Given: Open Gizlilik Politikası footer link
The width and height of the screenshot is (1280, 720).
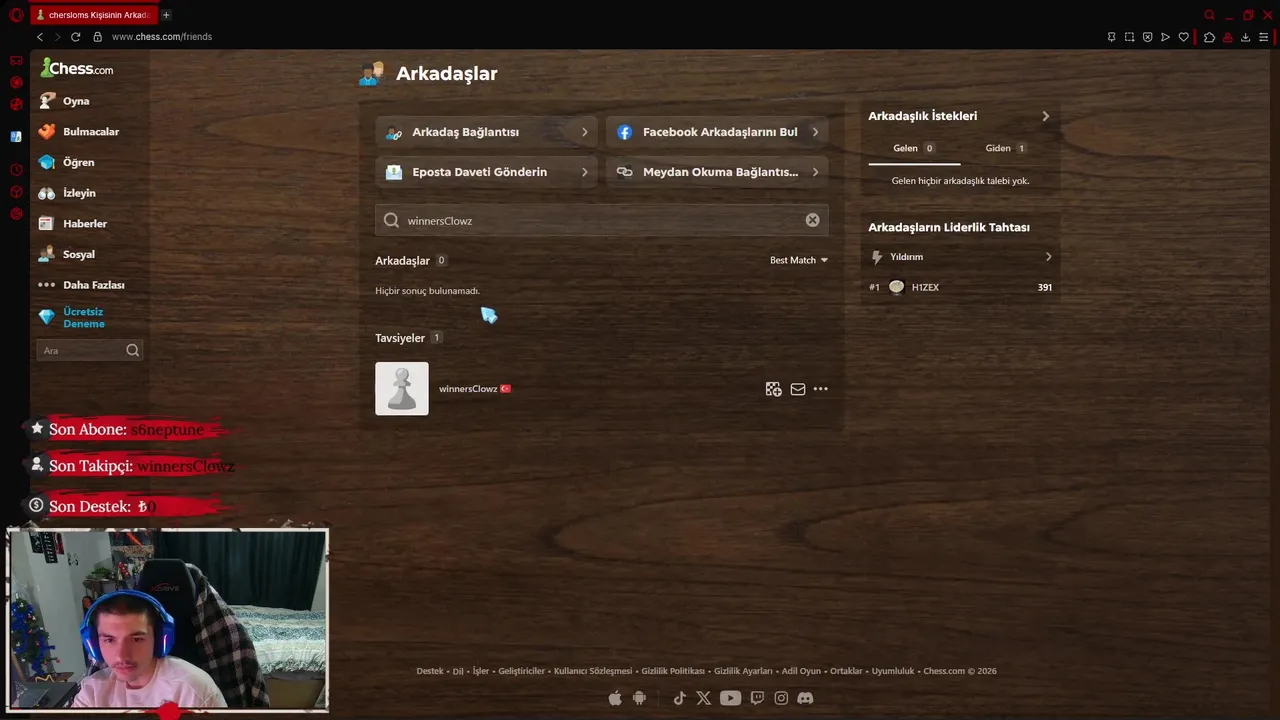Looking at the screenshot, I should point(673,671).
